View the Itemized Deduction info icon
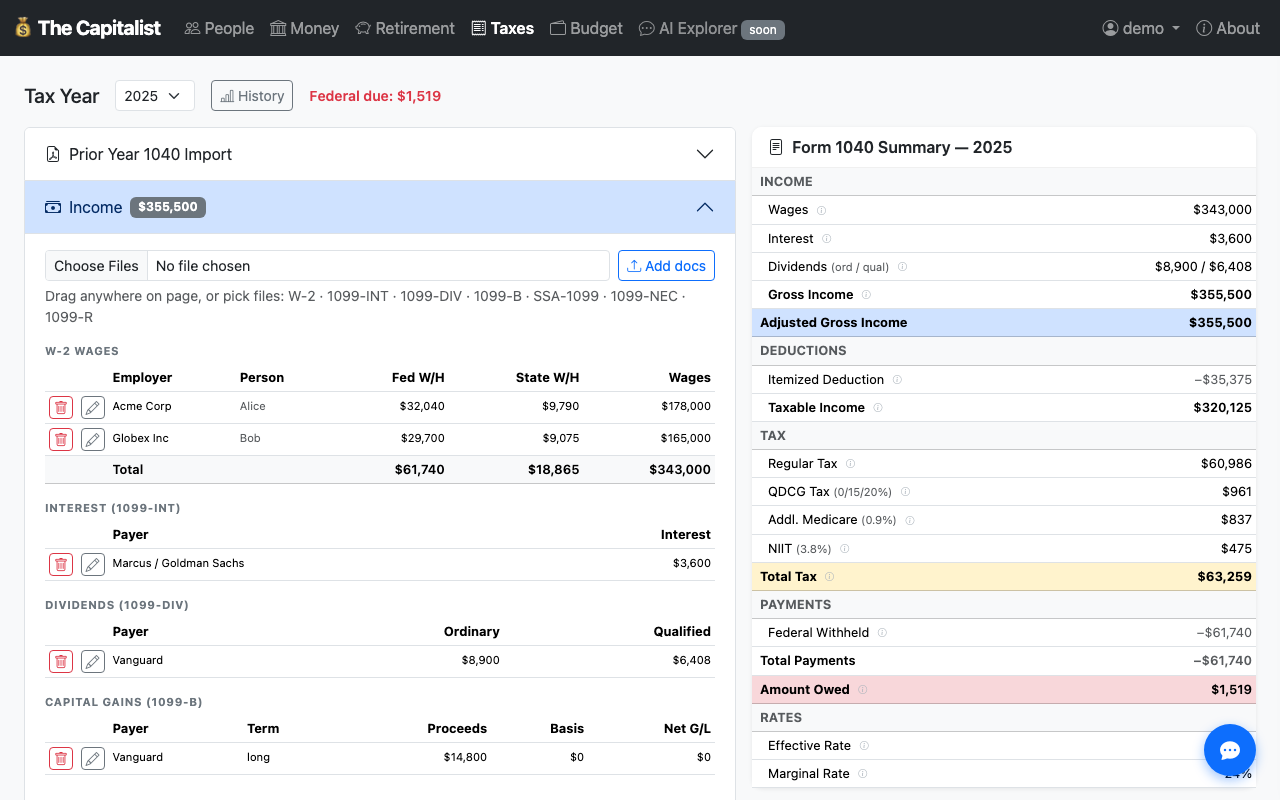Image resolution: width=1280 pixels, height=800 pixels. [x=897, y=380]
